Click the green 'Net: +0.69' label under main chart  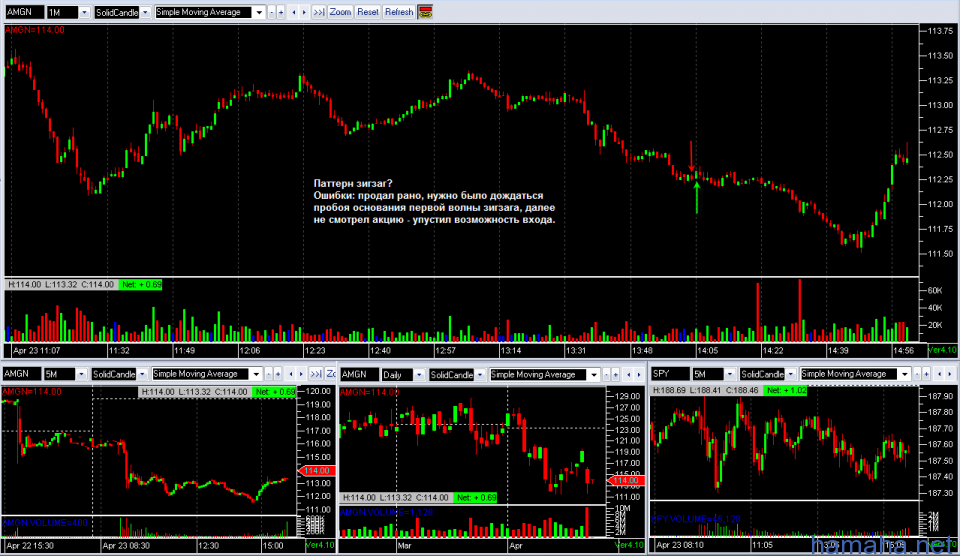click(x=141, y=285)
